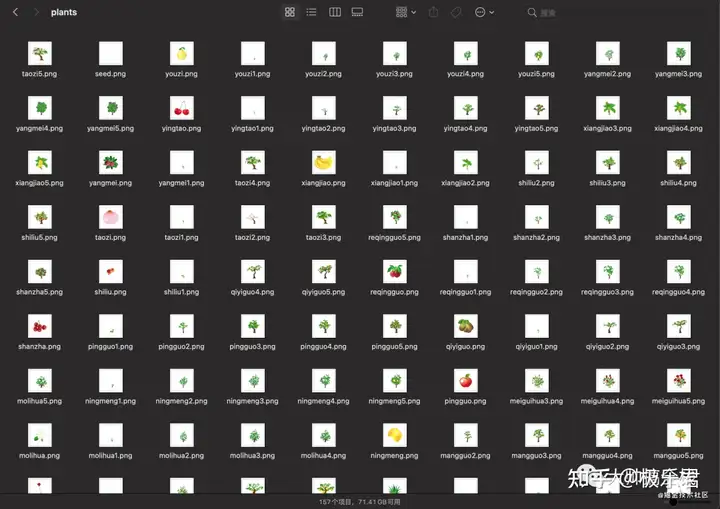Image resolution: width=720 pixels, height=509 pixels.
Task: Click the file name youzi4.png
Action: point(466,74)
